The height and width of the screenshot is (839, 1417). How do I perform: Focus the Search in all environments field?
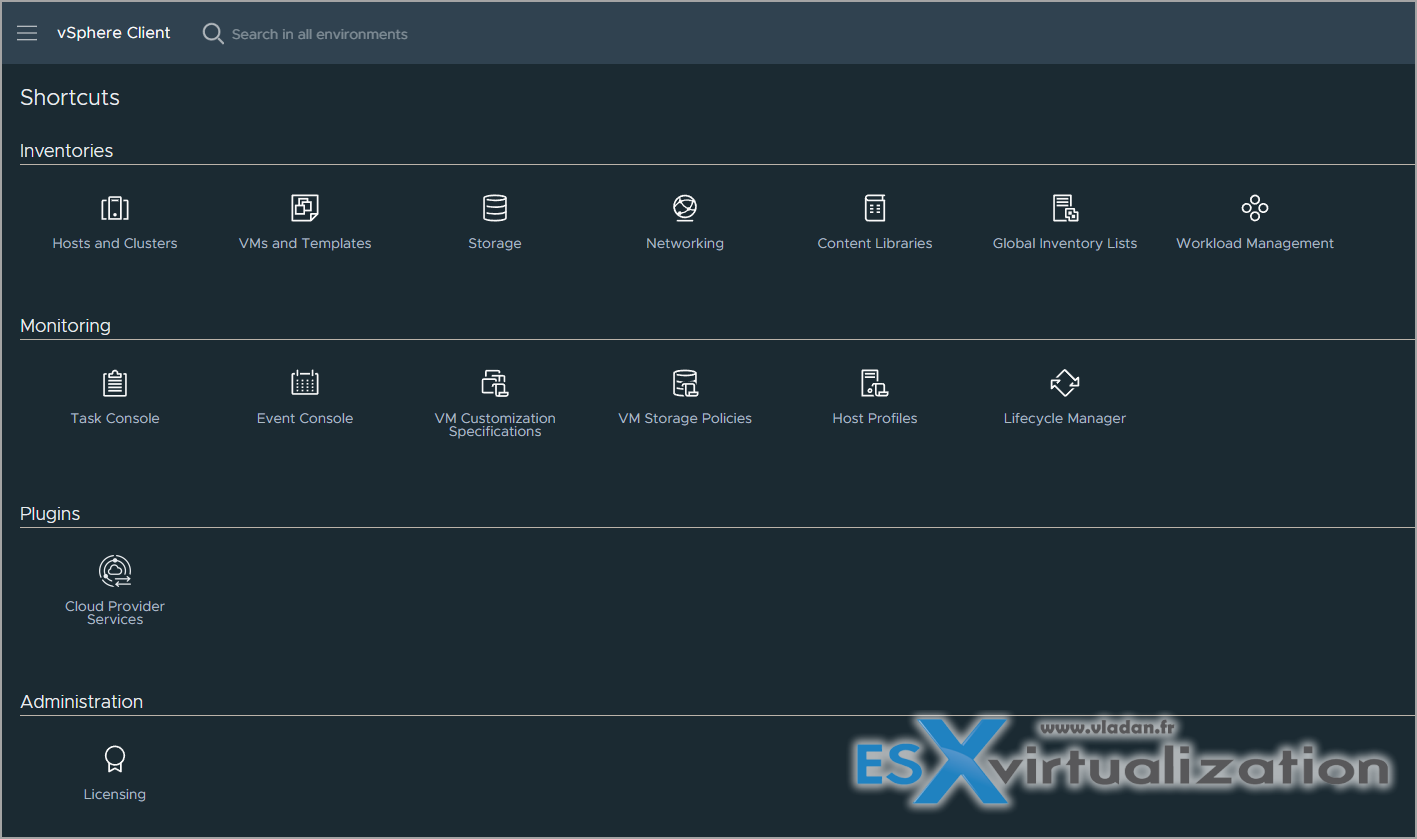point(320,34)
